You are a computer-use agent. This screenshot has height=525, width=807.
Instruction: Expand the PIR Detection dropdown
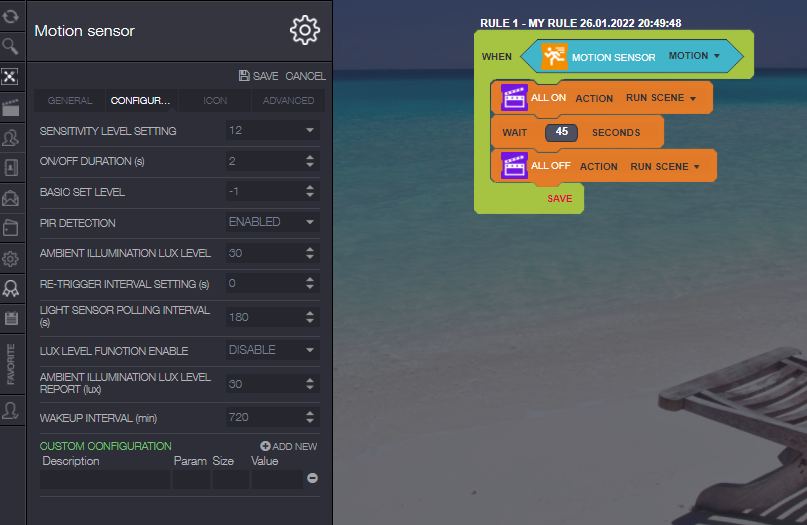coord(272,222)
